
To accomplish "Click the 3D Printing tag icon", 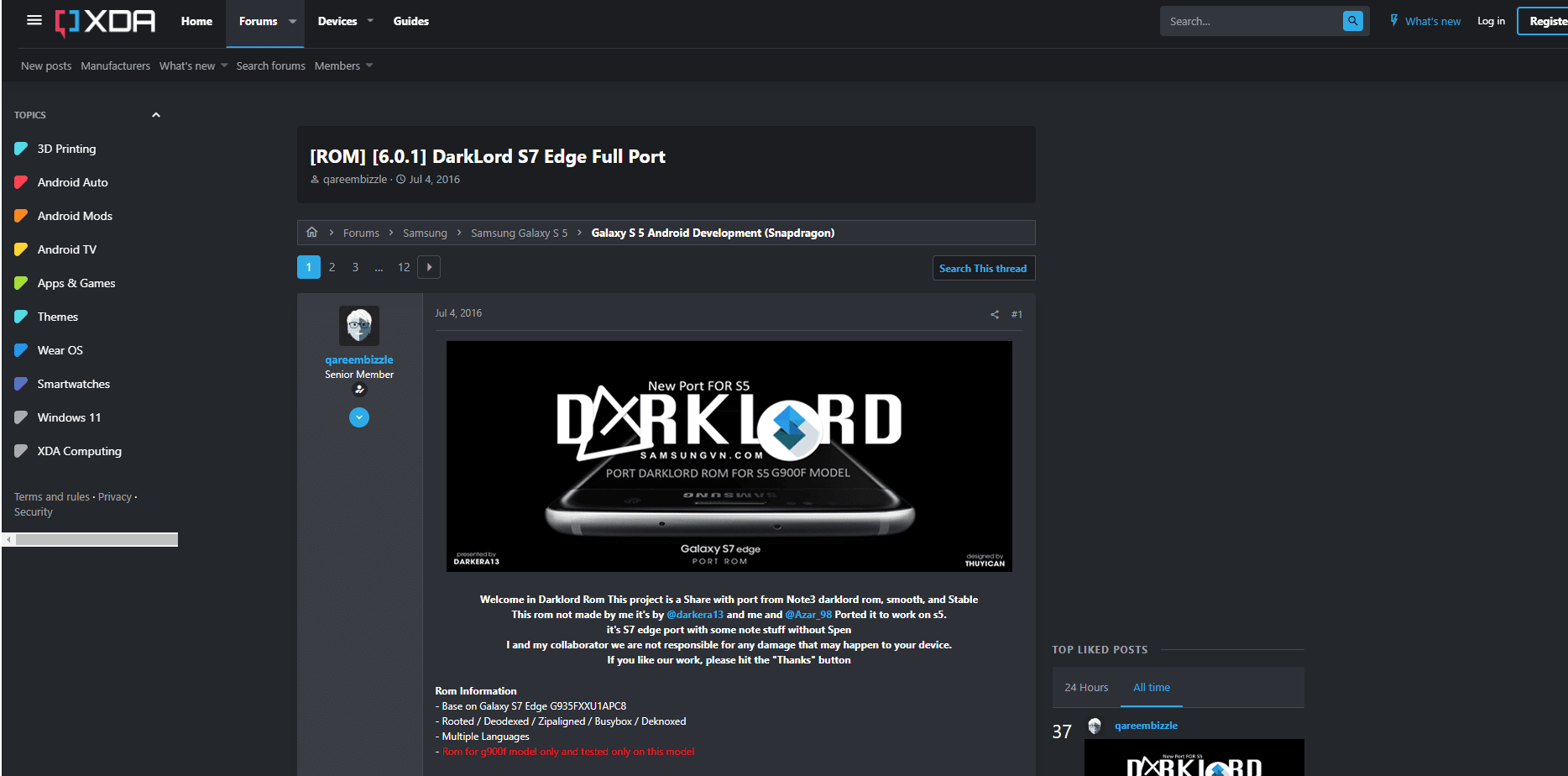I will click(21, 149).
